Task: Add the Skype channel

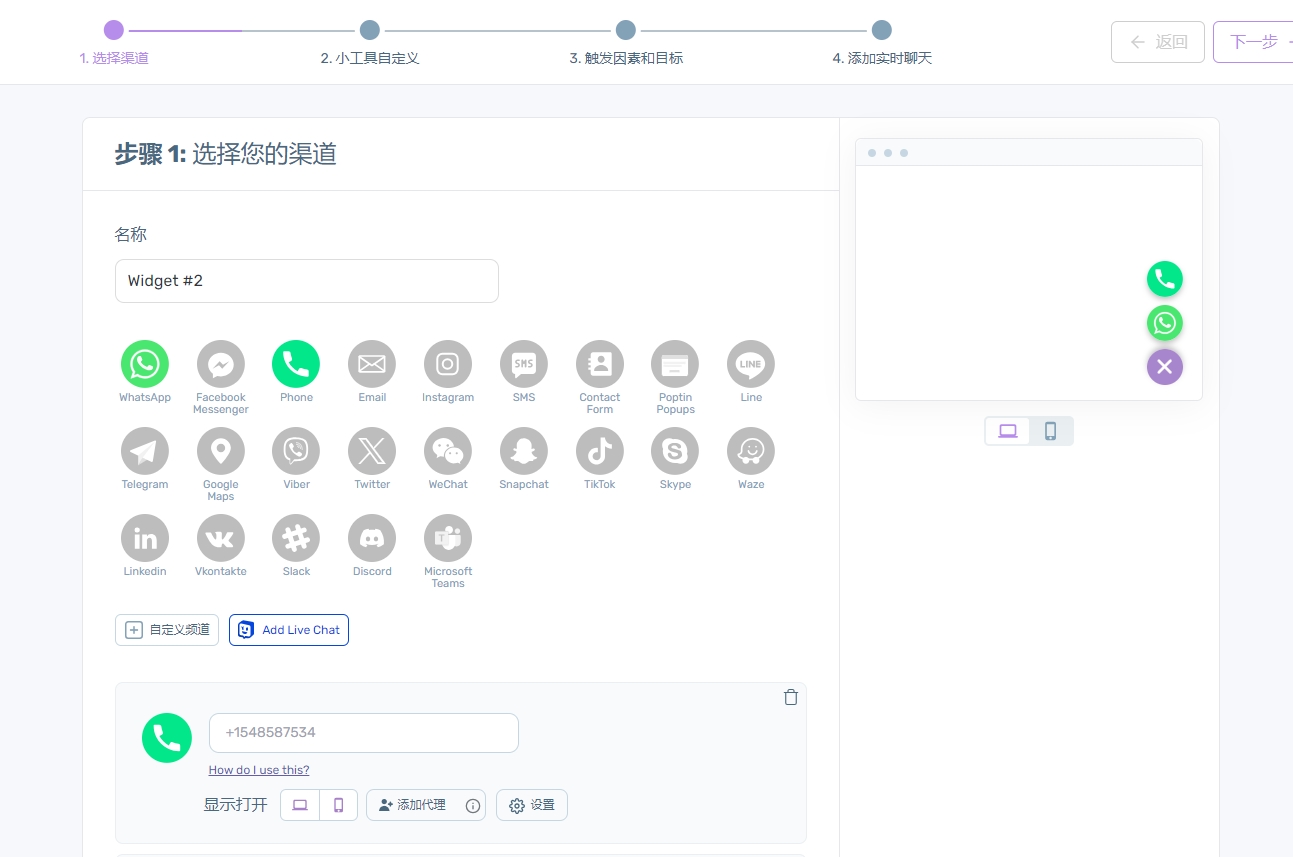Action: coord(675,451)
